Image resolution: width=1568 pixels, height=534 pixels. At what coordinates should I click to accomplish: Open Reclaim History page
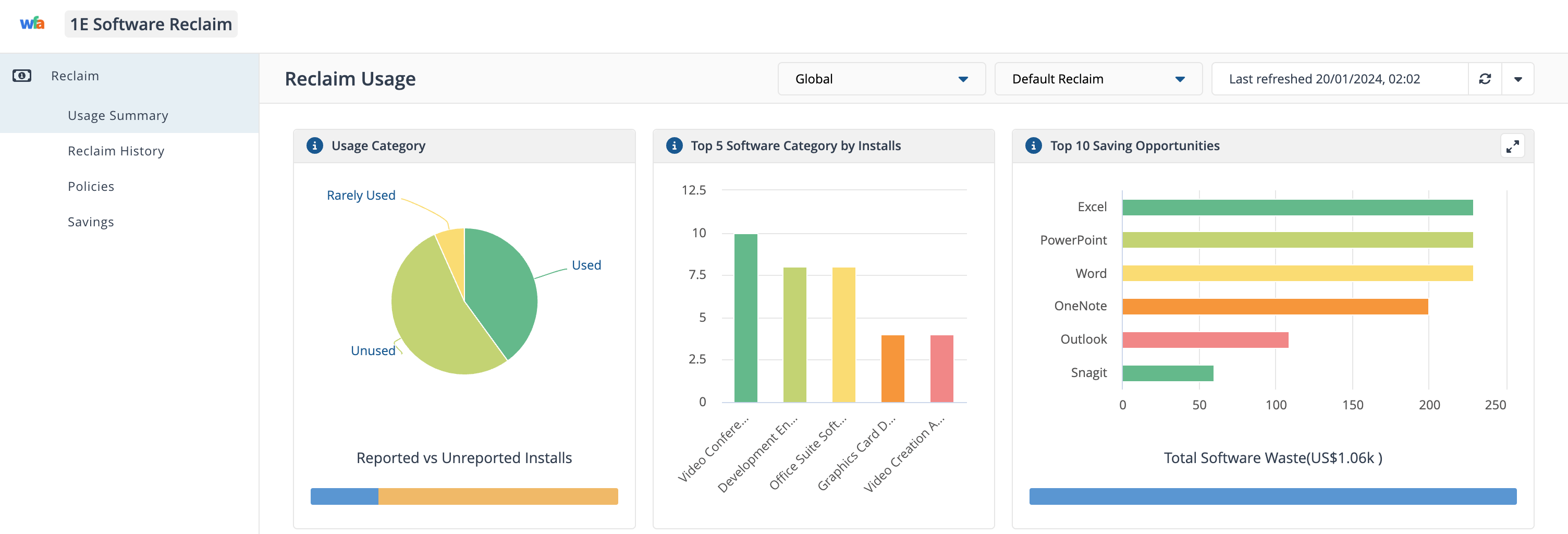tap(116, 151)
